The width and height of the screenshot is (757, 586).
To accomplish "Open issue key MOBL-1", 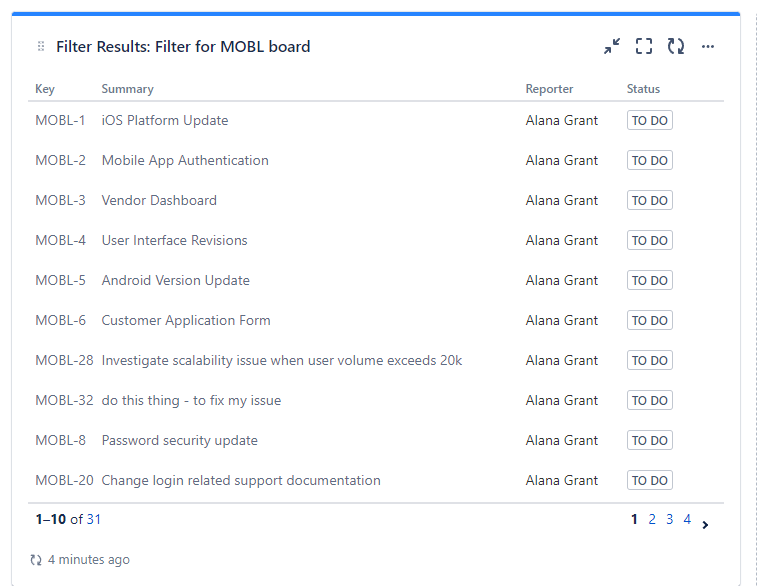I will 60,120.
